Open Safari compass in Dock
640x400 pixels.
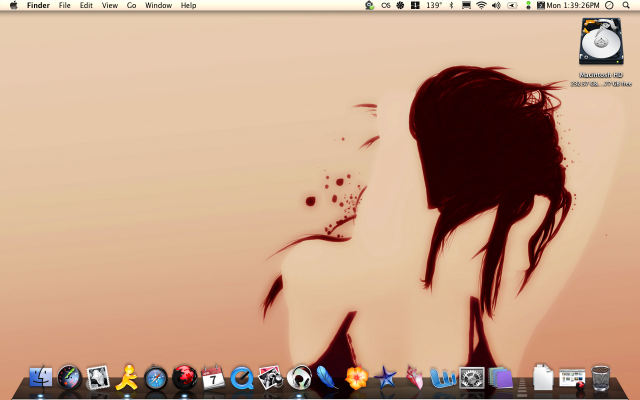(x=156, y=377)
